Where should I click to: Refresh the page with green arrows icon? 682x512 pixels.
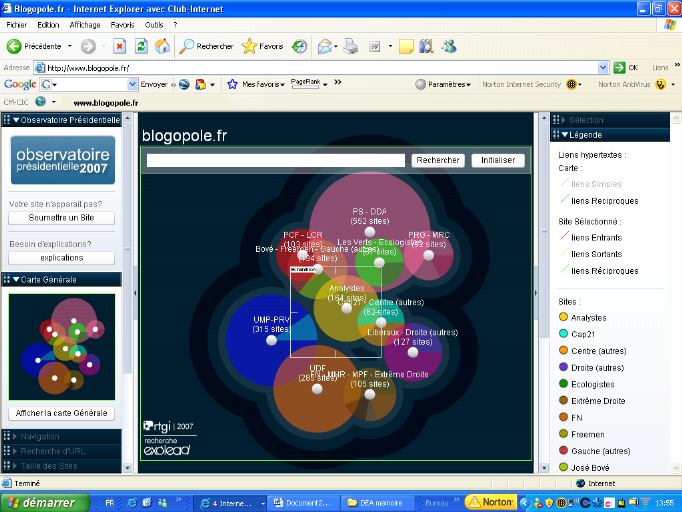[141, 46]
